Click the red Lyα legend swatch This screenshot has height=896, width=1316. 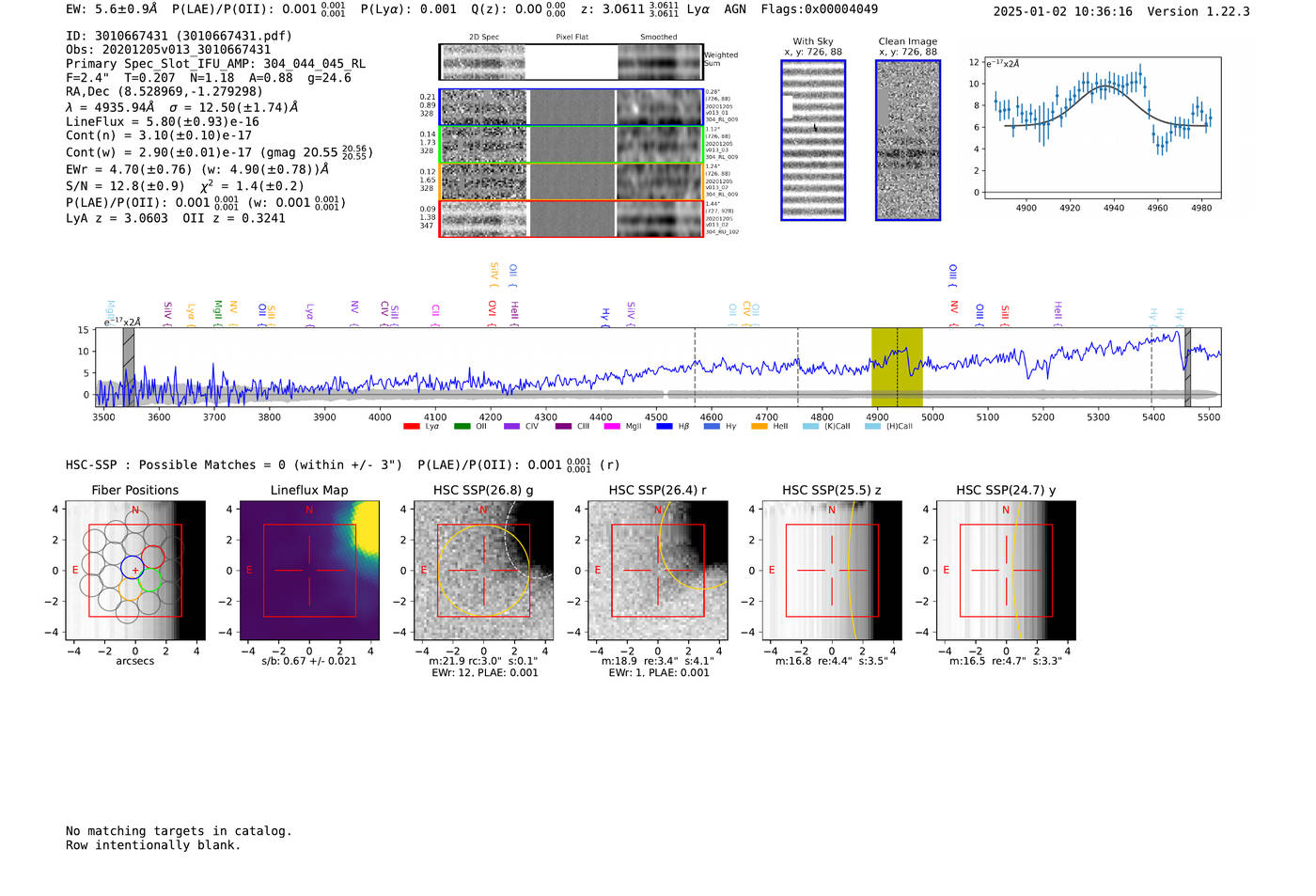[x=411, y=427]
